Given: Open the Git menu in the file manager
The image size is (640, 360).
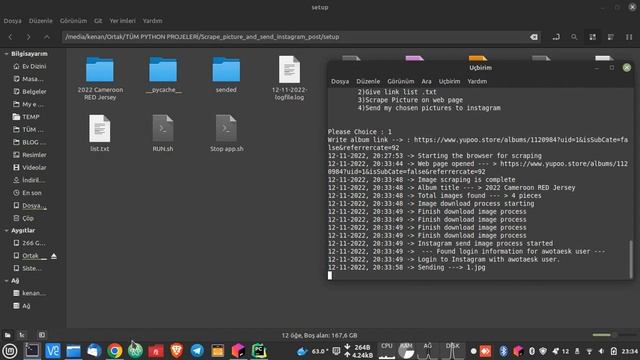Looking at the screenshot, I should (x=98, y=21).
